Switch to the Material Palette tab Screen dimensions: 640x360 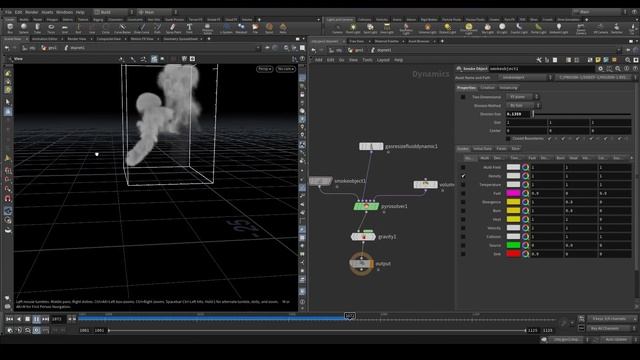pos(386,41)
